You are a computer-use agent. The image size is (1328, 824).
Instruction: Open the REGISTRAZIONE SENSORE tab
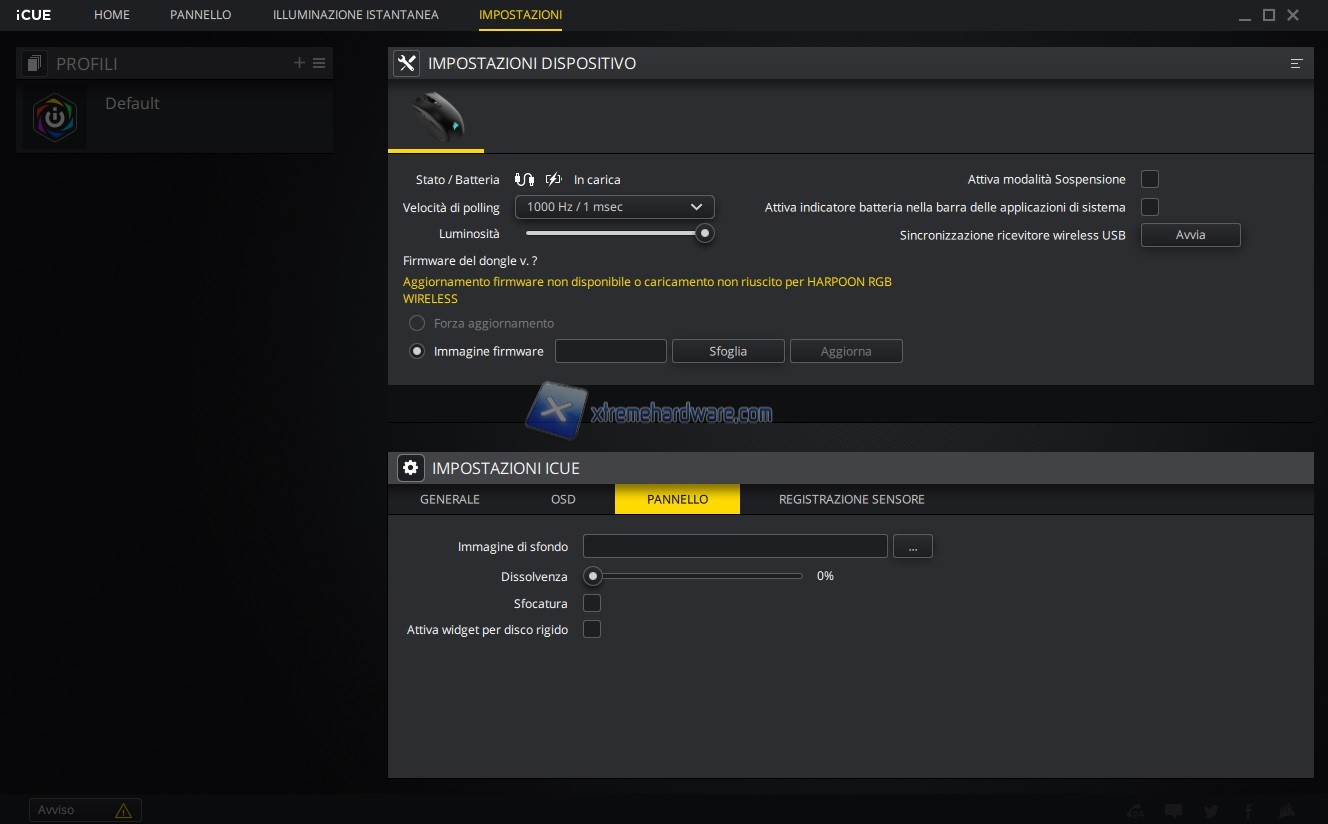point(851,499)
